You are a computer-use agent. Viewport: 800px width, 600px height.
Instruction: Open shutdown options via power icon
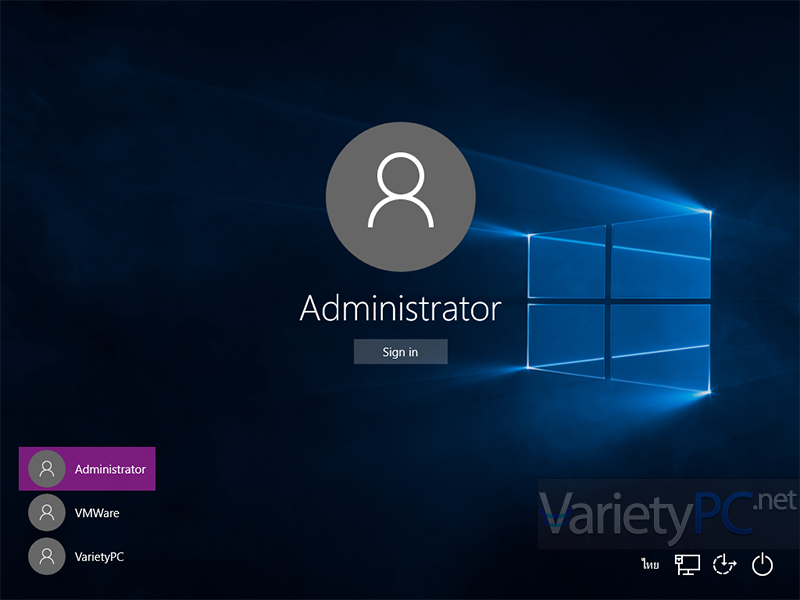762,564
